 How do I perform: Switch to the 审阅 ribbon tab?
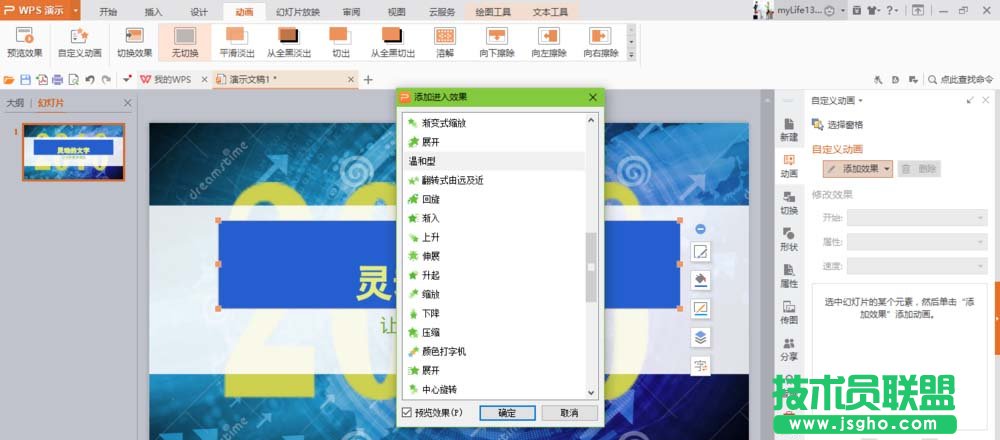[x=351, y=12]
